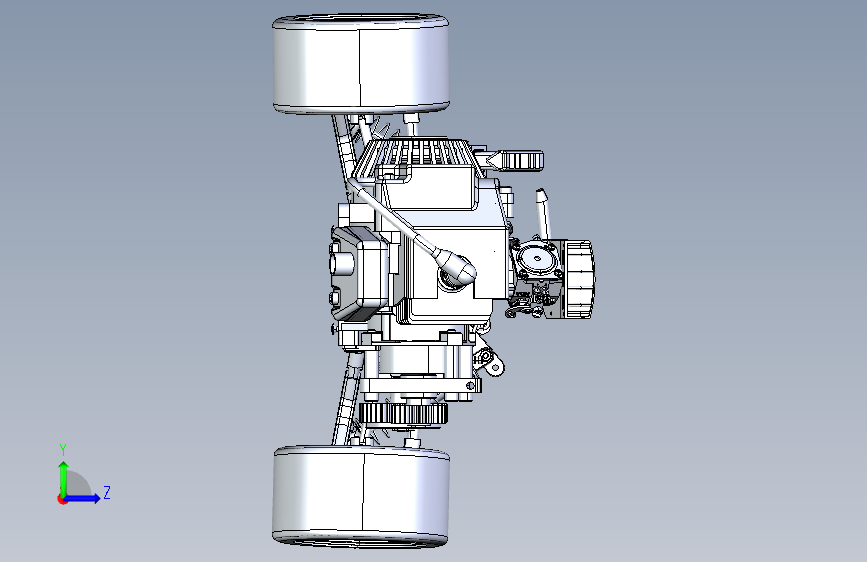
Task: Click the 'Y' axis label
Action: pyautogui.click(x=63, y=450)
